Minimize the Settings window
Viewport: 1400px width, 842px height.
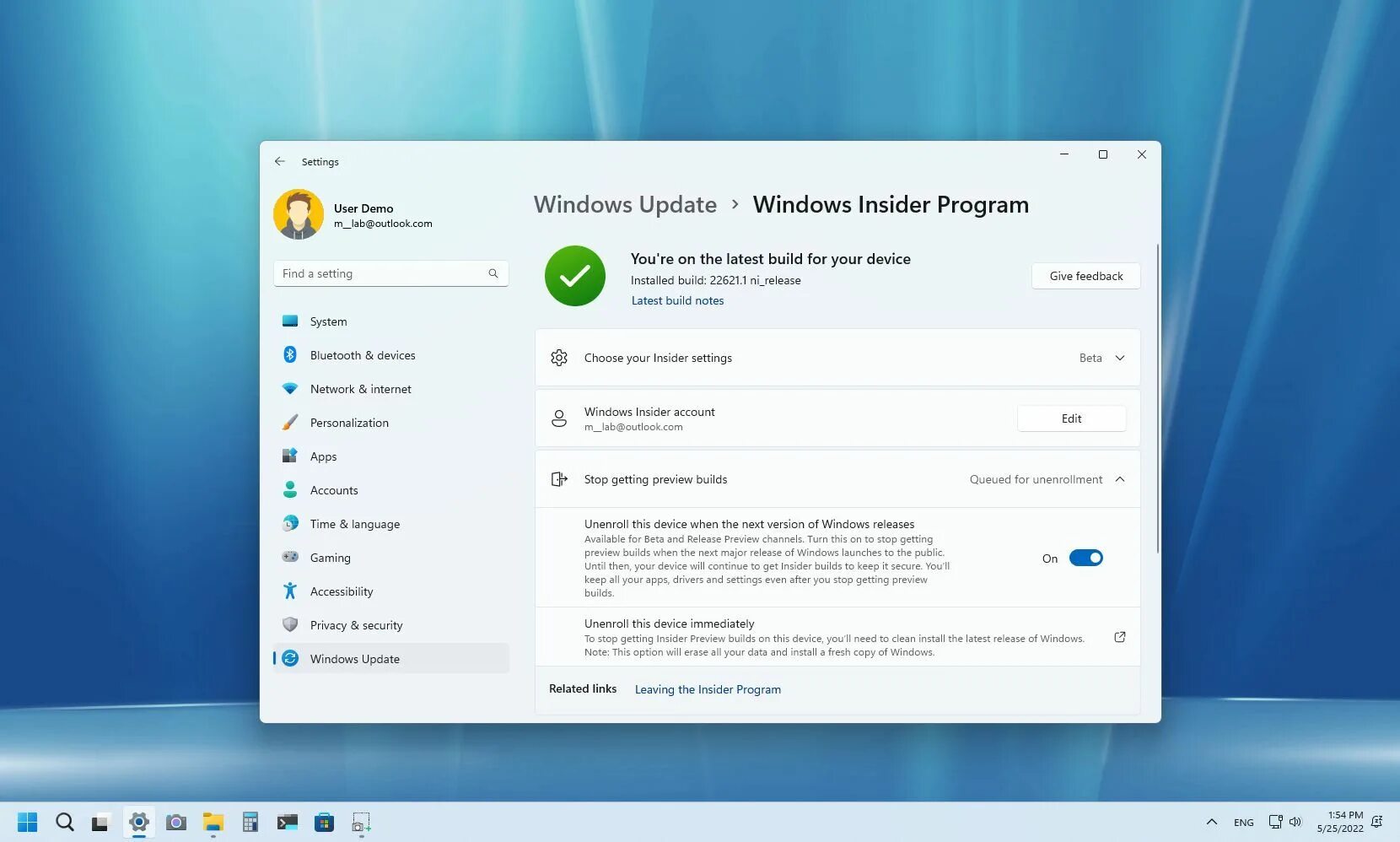(1064, 154)
